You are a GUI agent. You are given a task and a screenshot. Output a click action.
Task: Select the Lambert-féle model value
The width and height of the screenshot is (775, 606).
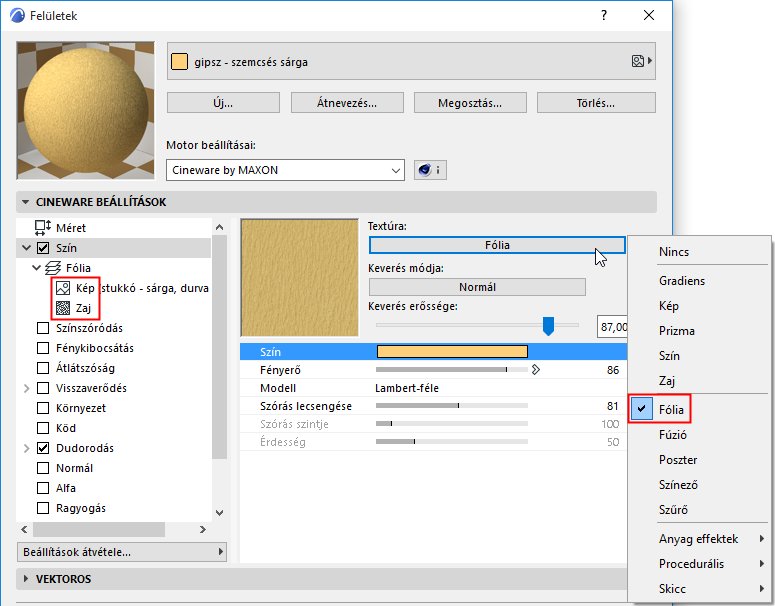407,388
